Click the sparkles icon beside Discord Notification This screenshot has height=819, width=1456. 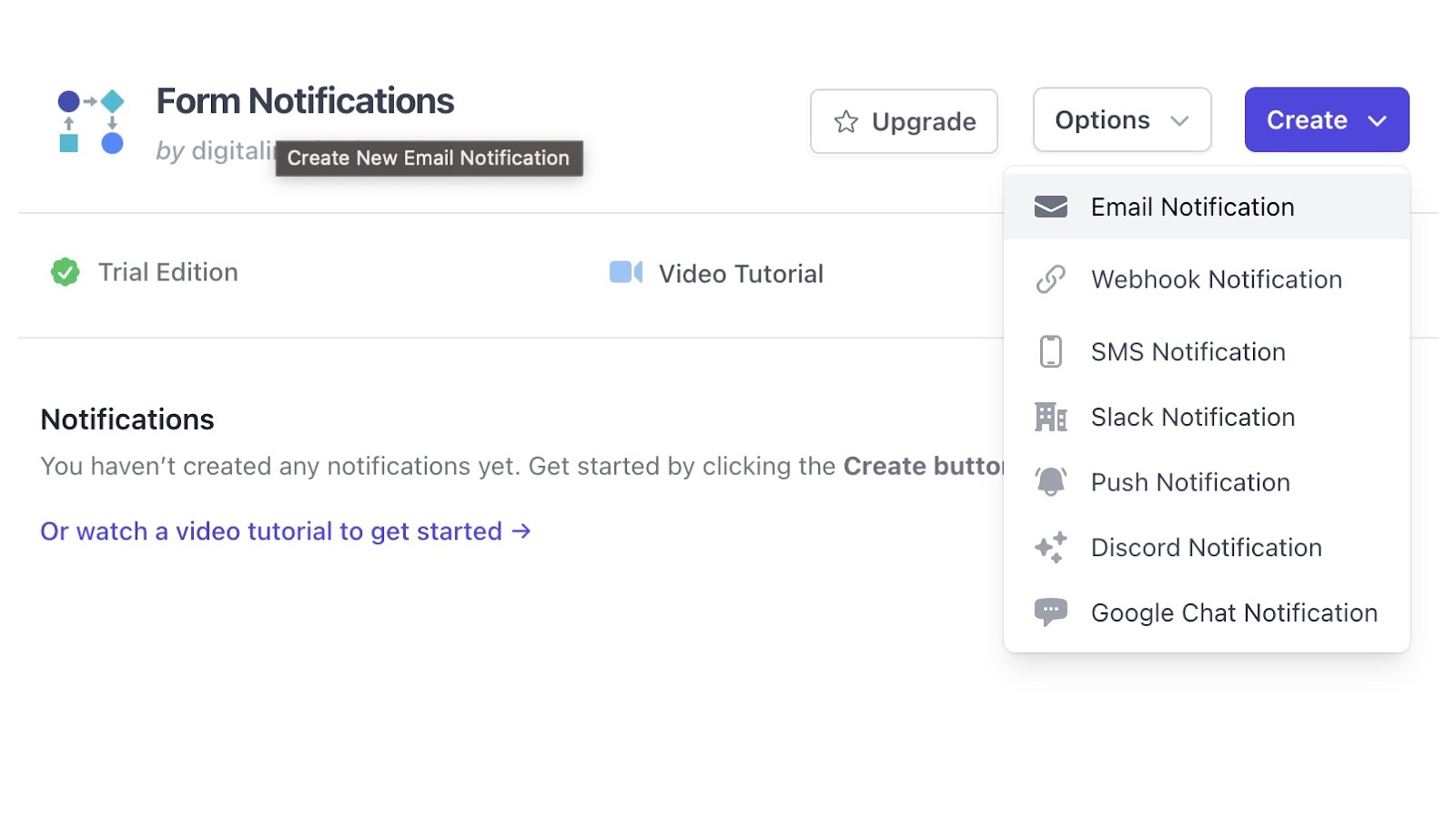tap(1050, 547)
